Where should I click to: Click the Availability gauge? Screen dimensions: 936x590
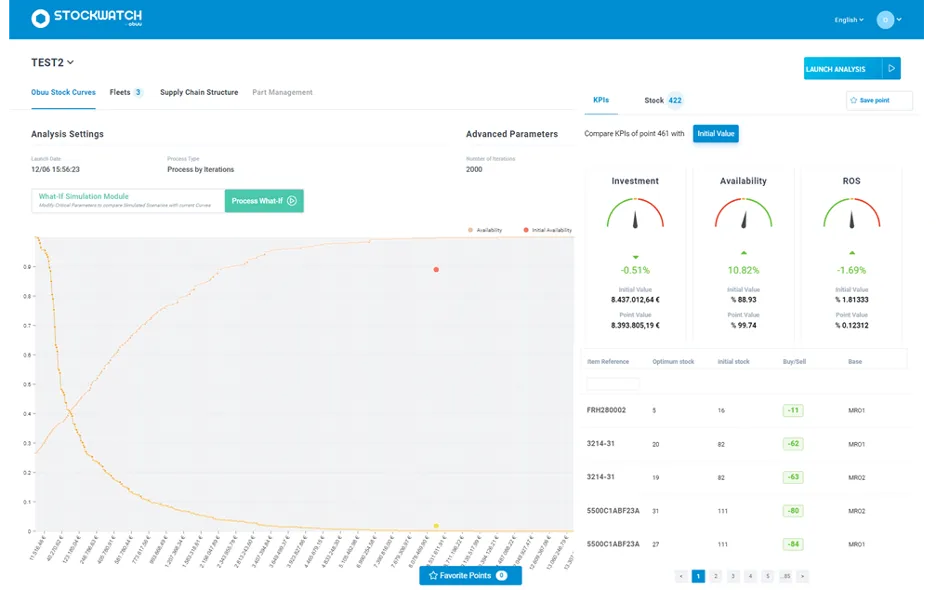[743, 214]
